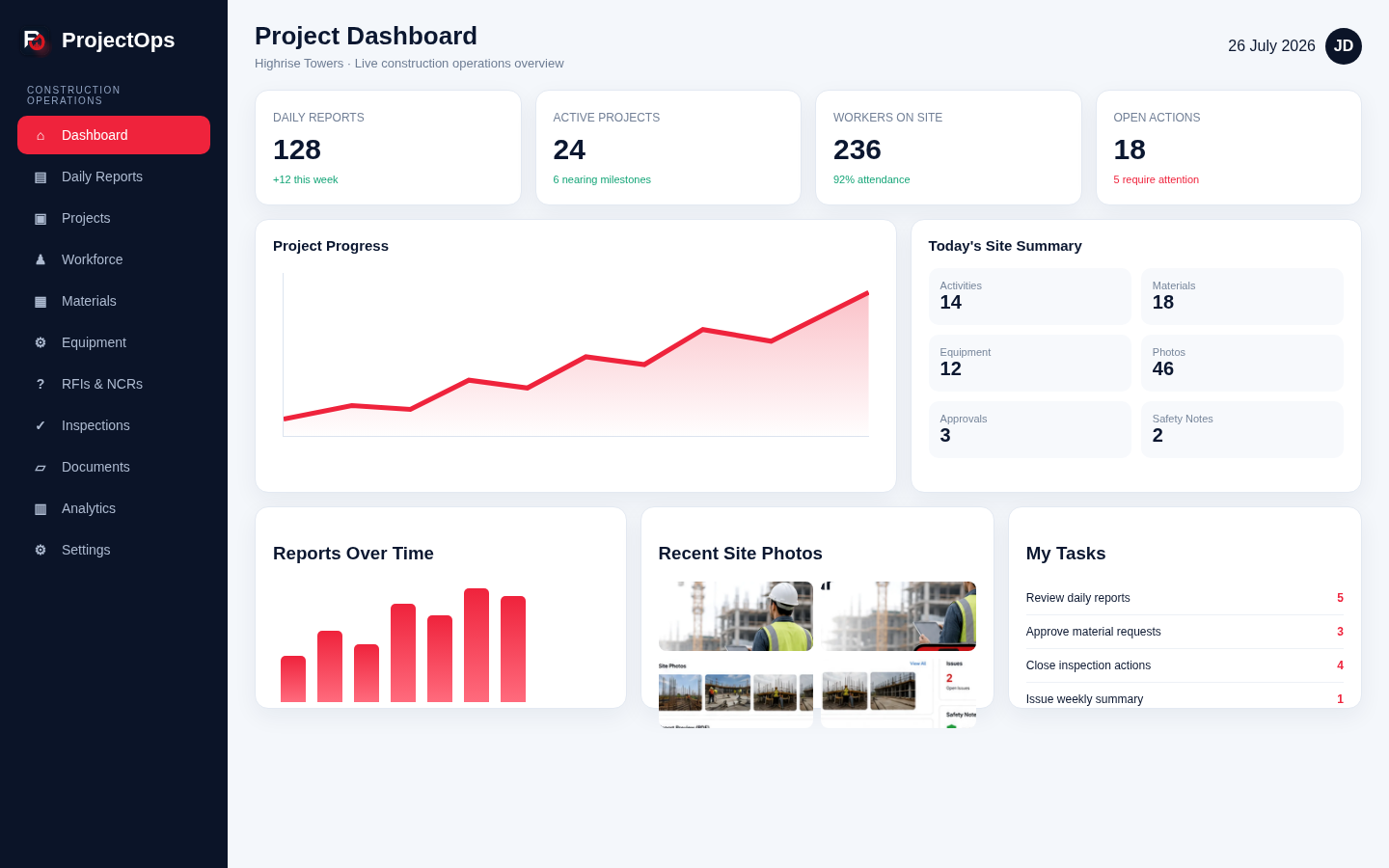
Task: Navigate to Materials section
Action: click(114, 301)
